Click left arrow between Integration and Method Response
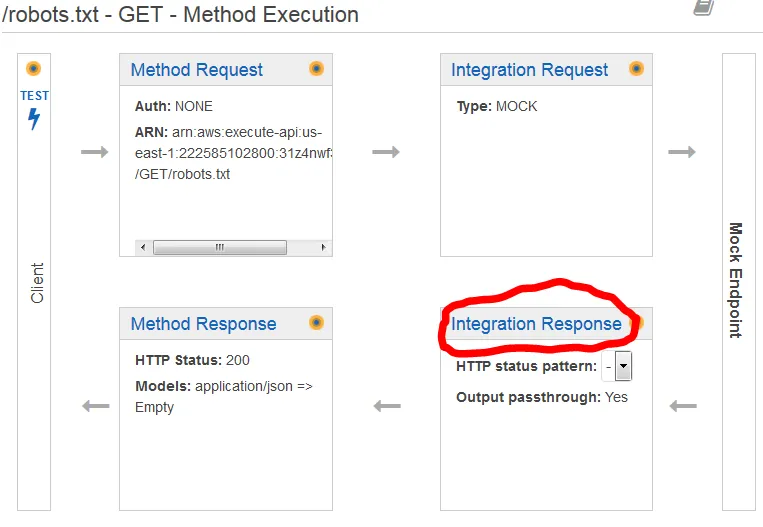This screenshot has height=527, width=763. [x=386, y=406]
